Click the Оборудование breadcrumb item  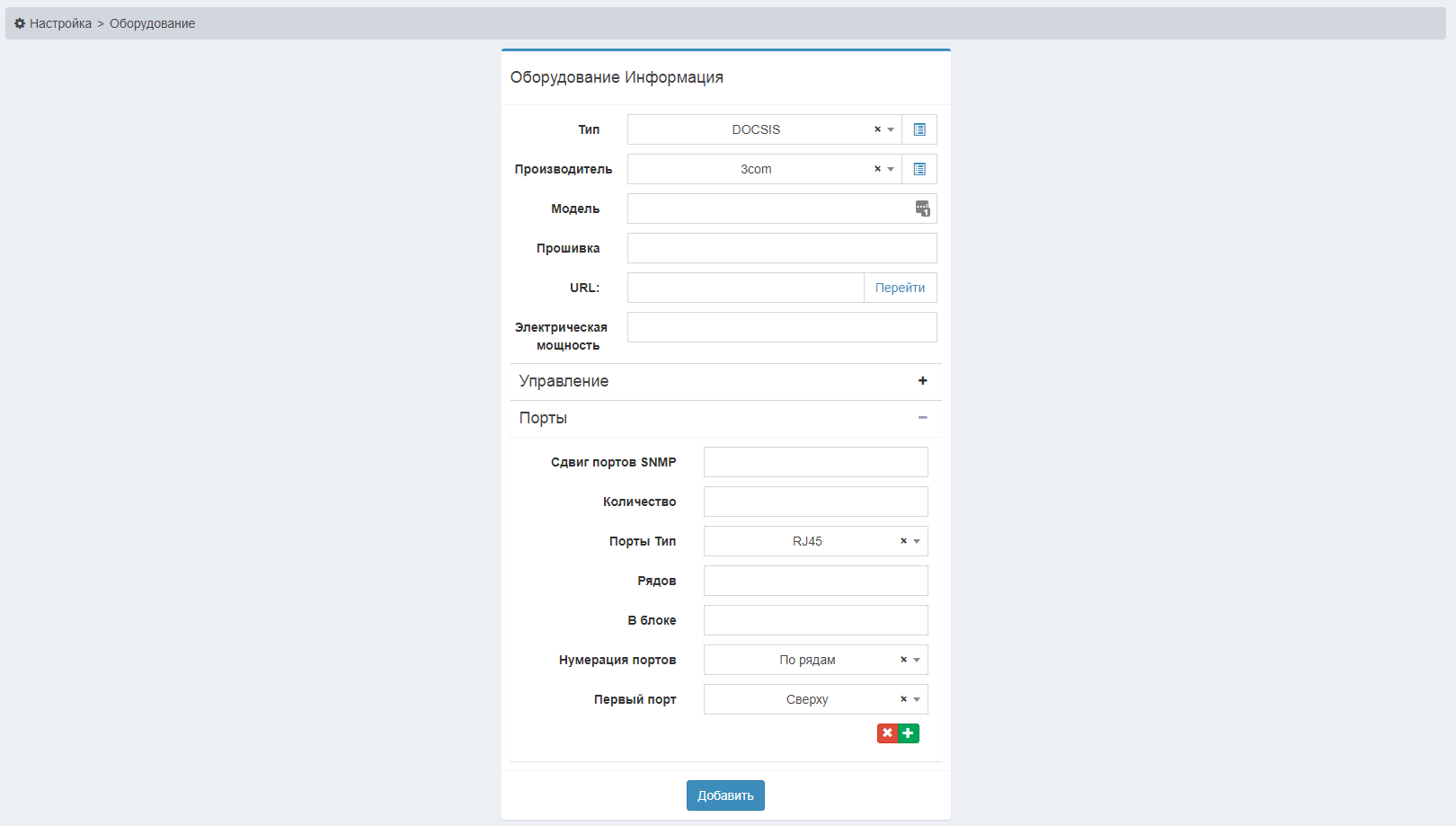pos(152,23)
